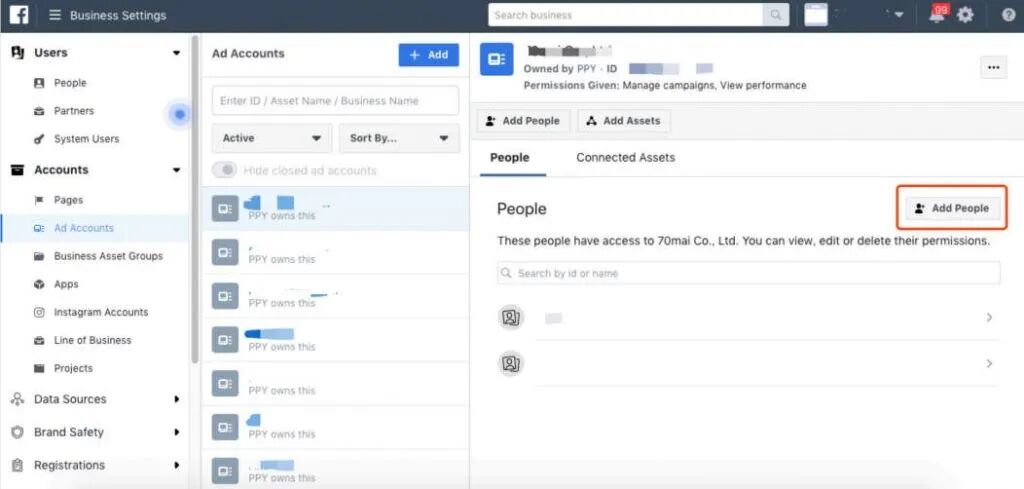
Task: Toggle Hide closed ad accounts
Action: click(224, 170)
